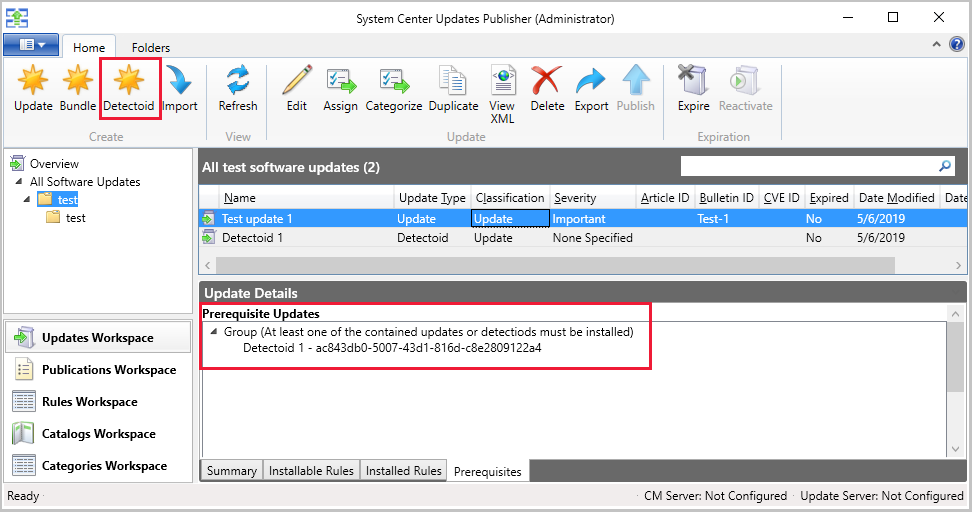Viewport: 972px width, 512px height.
Task: Select the Test update 1 row
Action: pos(583,219)
